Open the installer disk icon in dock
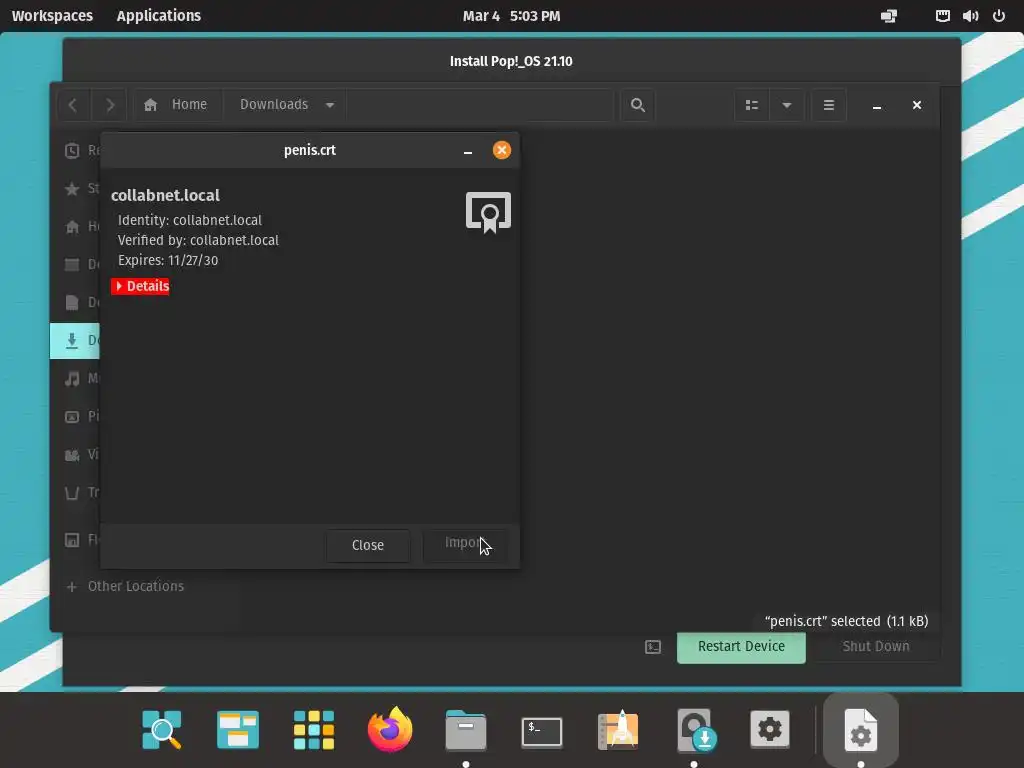Viewport: 1024px width, 768px height. [x=695, y=729]
